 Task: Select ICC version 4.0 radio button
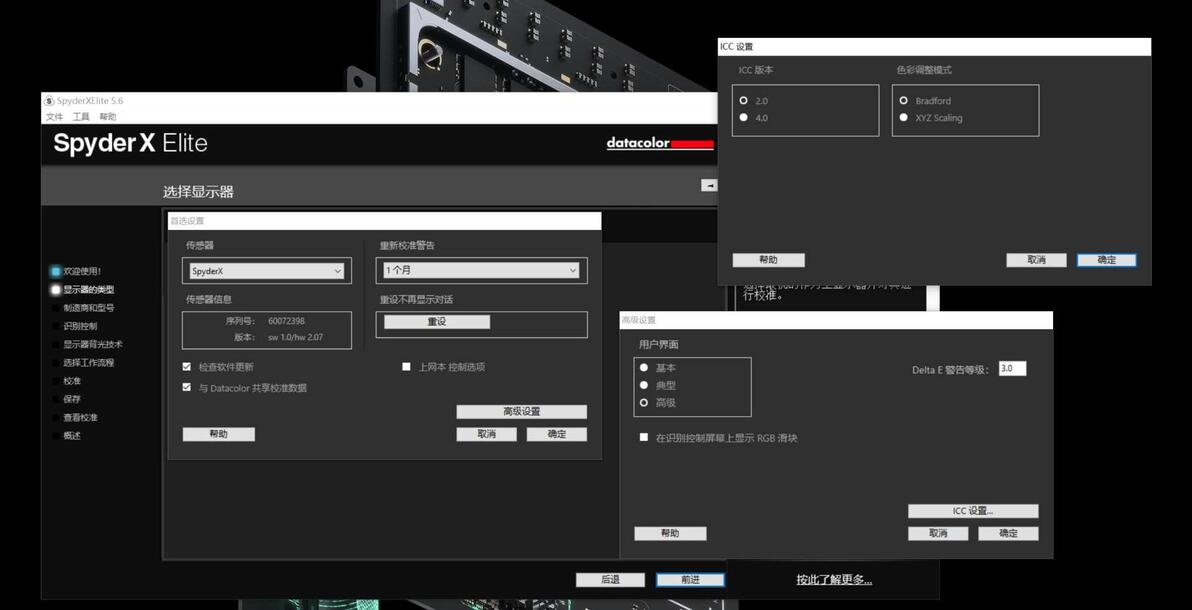743,117
